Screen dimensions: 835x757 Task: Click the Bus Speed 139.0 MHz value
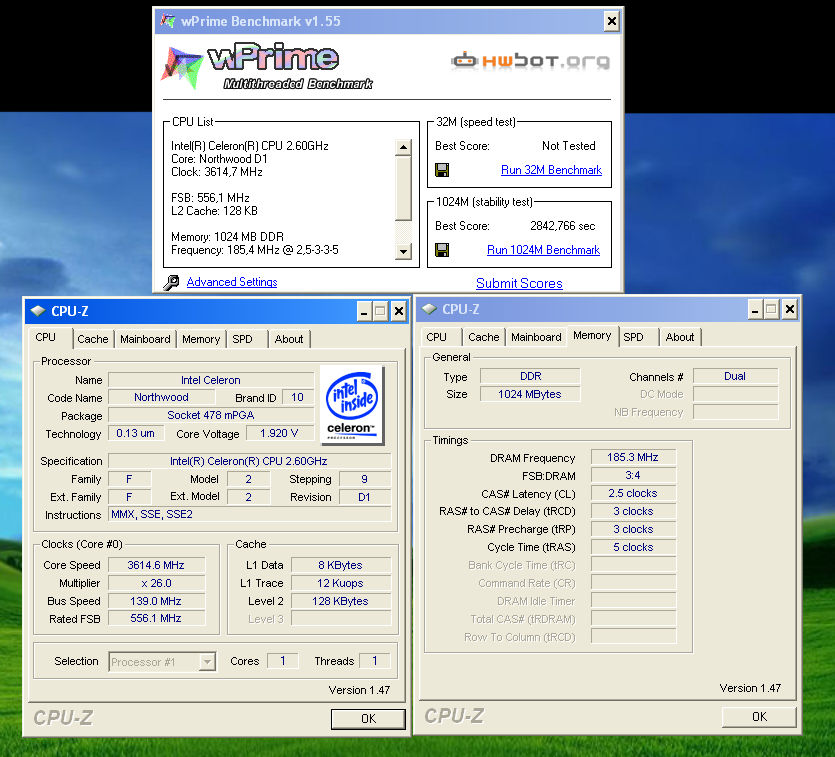[x=156, y=601]
